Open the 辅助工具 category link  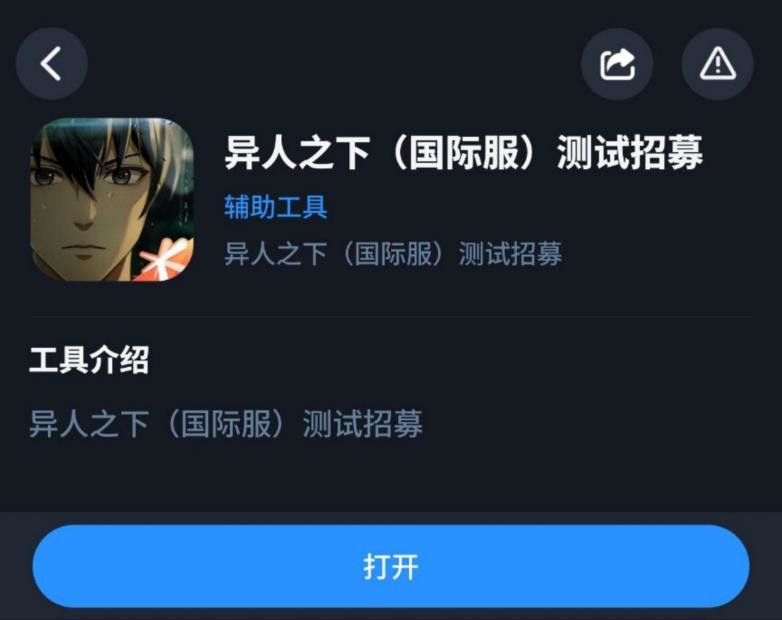pyautogui.click(x=276, y=207)
